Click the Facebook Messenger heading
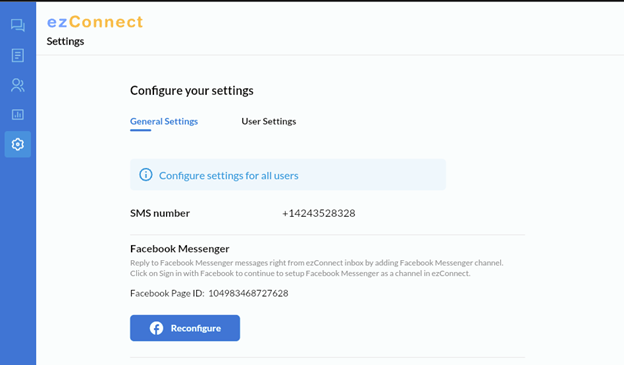 pyautogui.click(x=179, y=249)
